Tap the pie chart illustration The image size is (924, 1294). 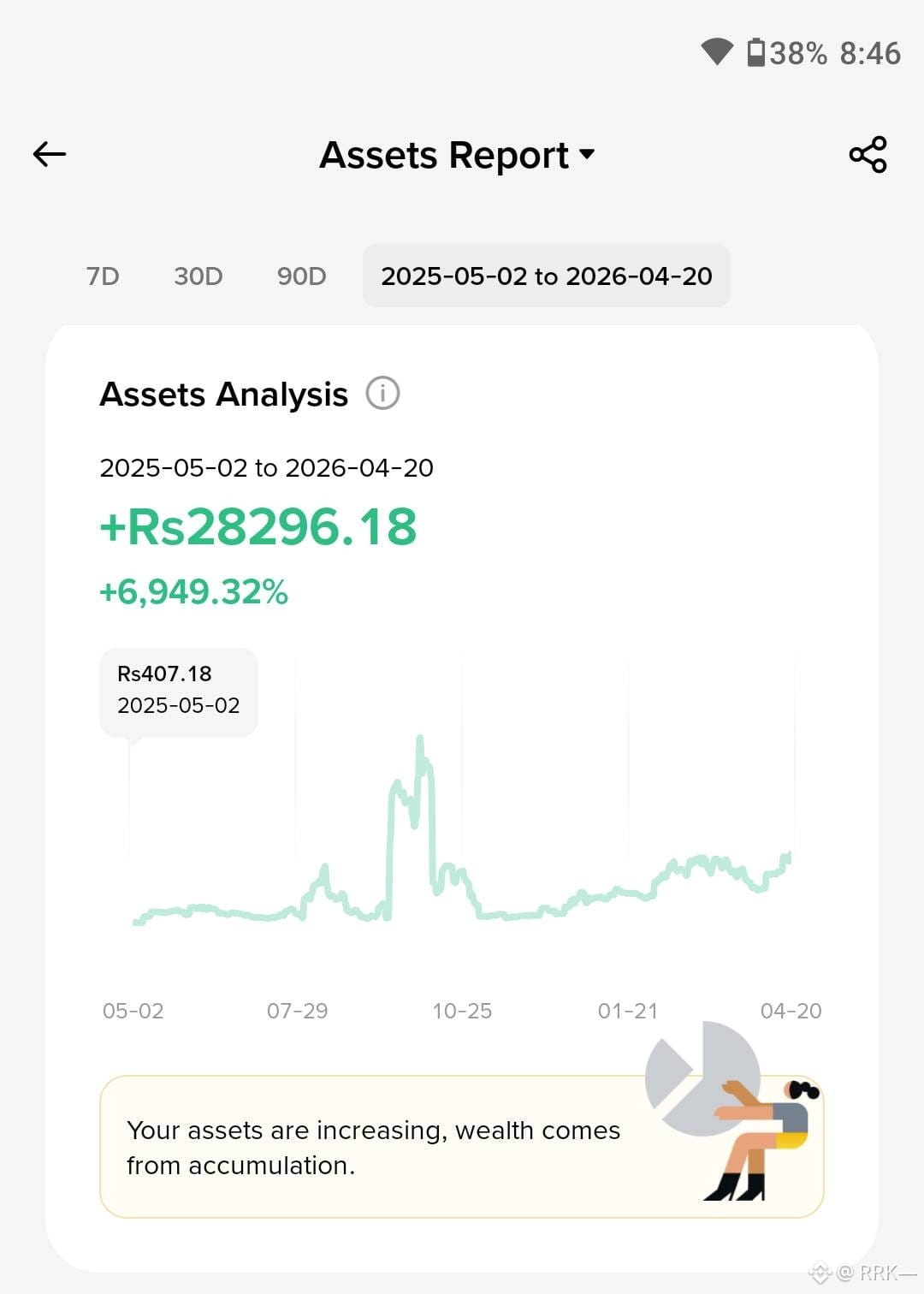pyautogui.click(x=703, y=1077)
